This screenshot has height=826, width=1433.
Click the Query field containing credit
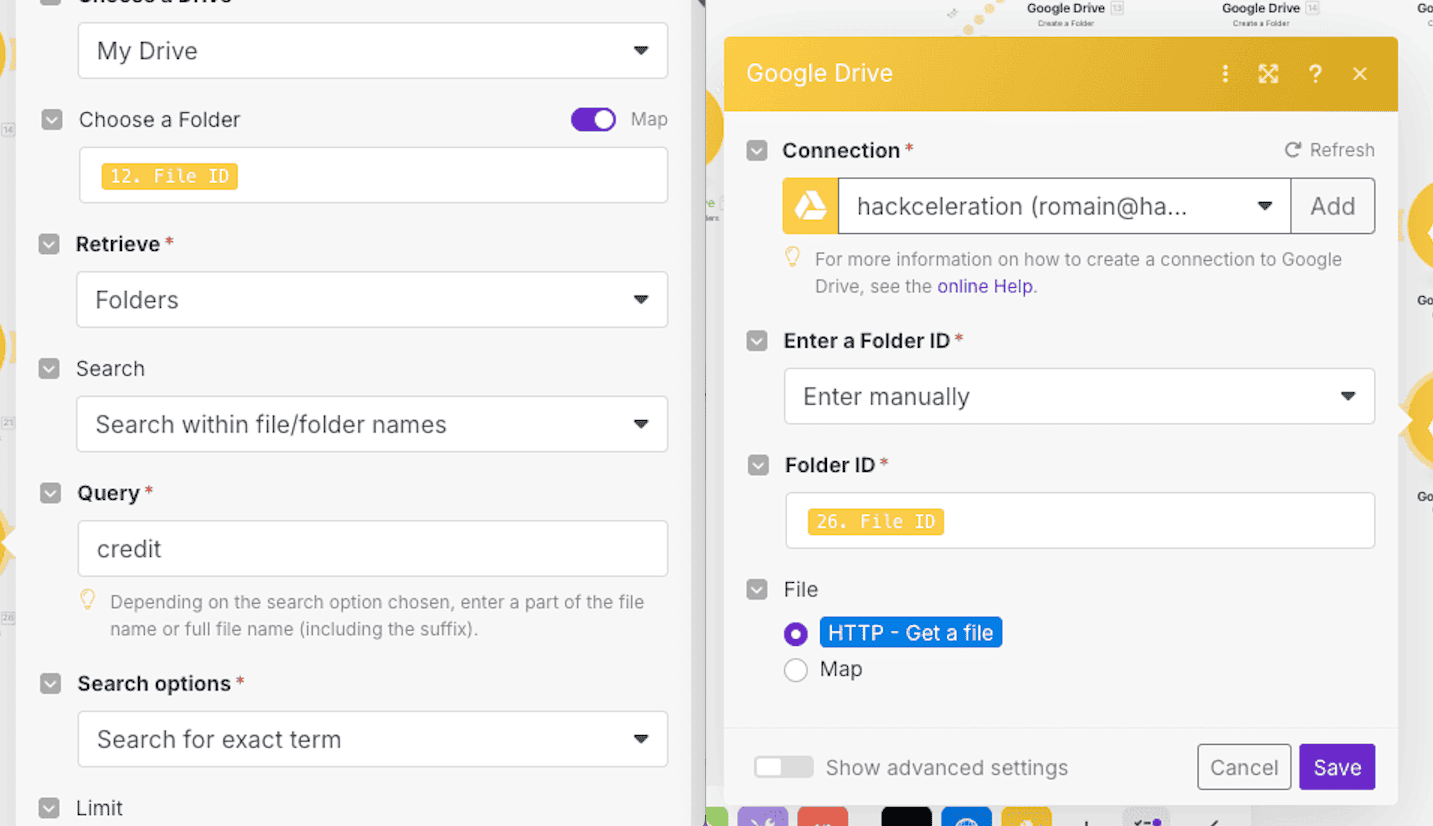tap(373, 548)
